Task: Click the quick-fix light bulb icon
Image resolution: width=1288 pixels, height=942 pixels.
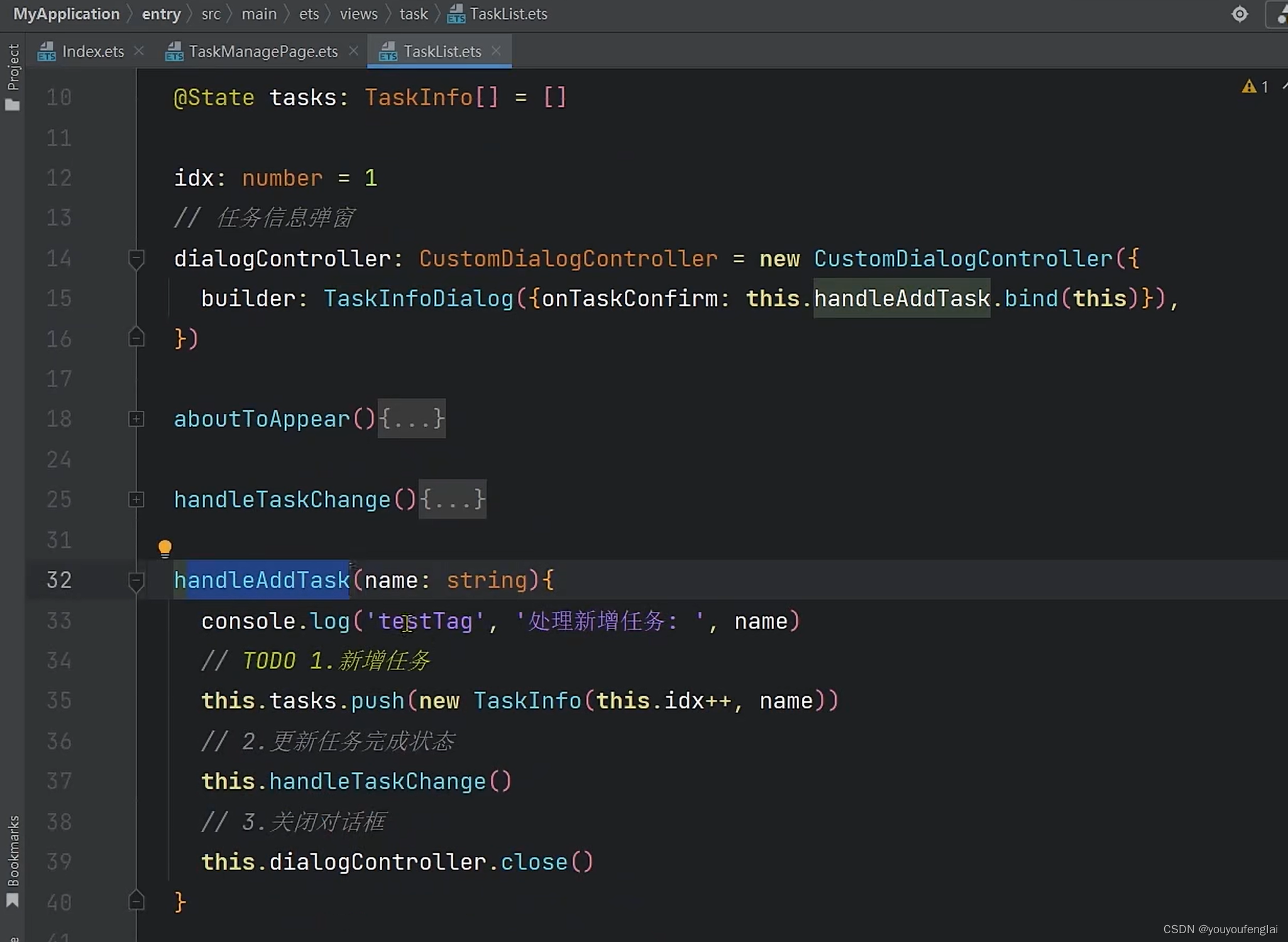Action: (x=165, y=548)
